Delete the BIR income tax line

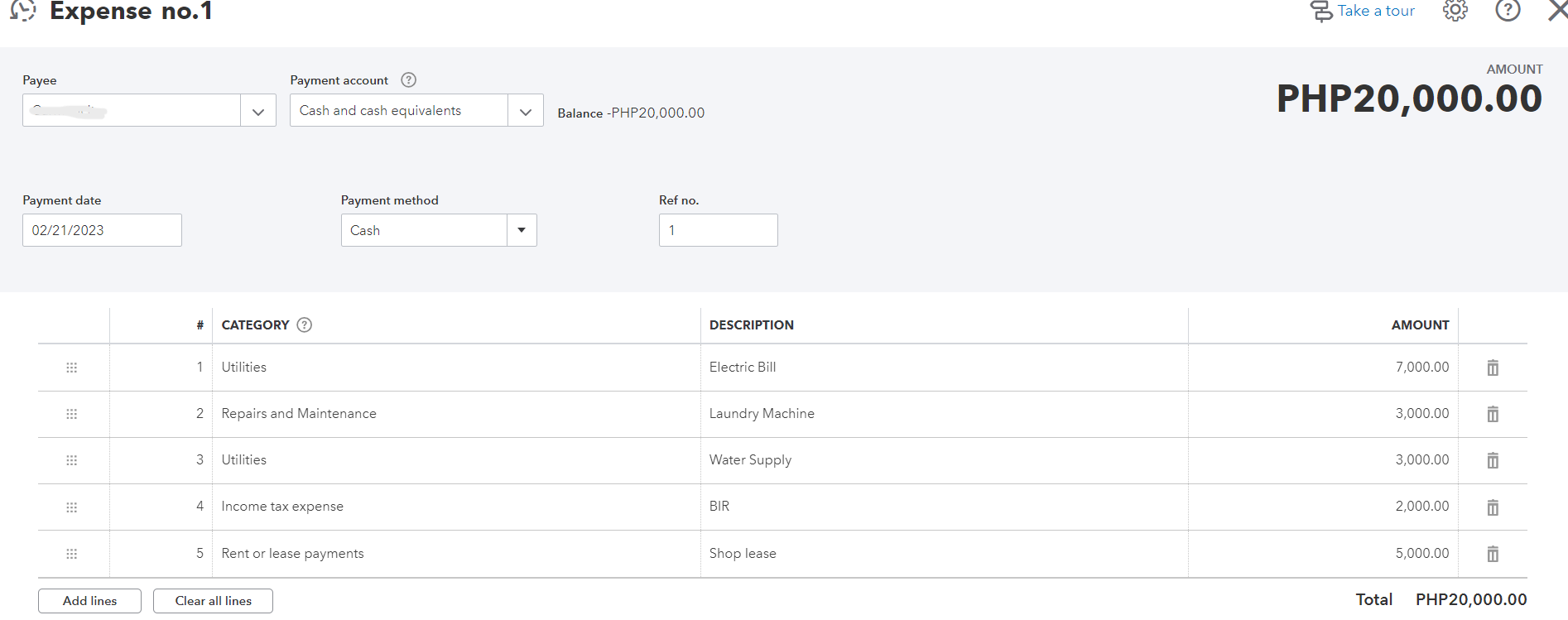[1492, 507]
